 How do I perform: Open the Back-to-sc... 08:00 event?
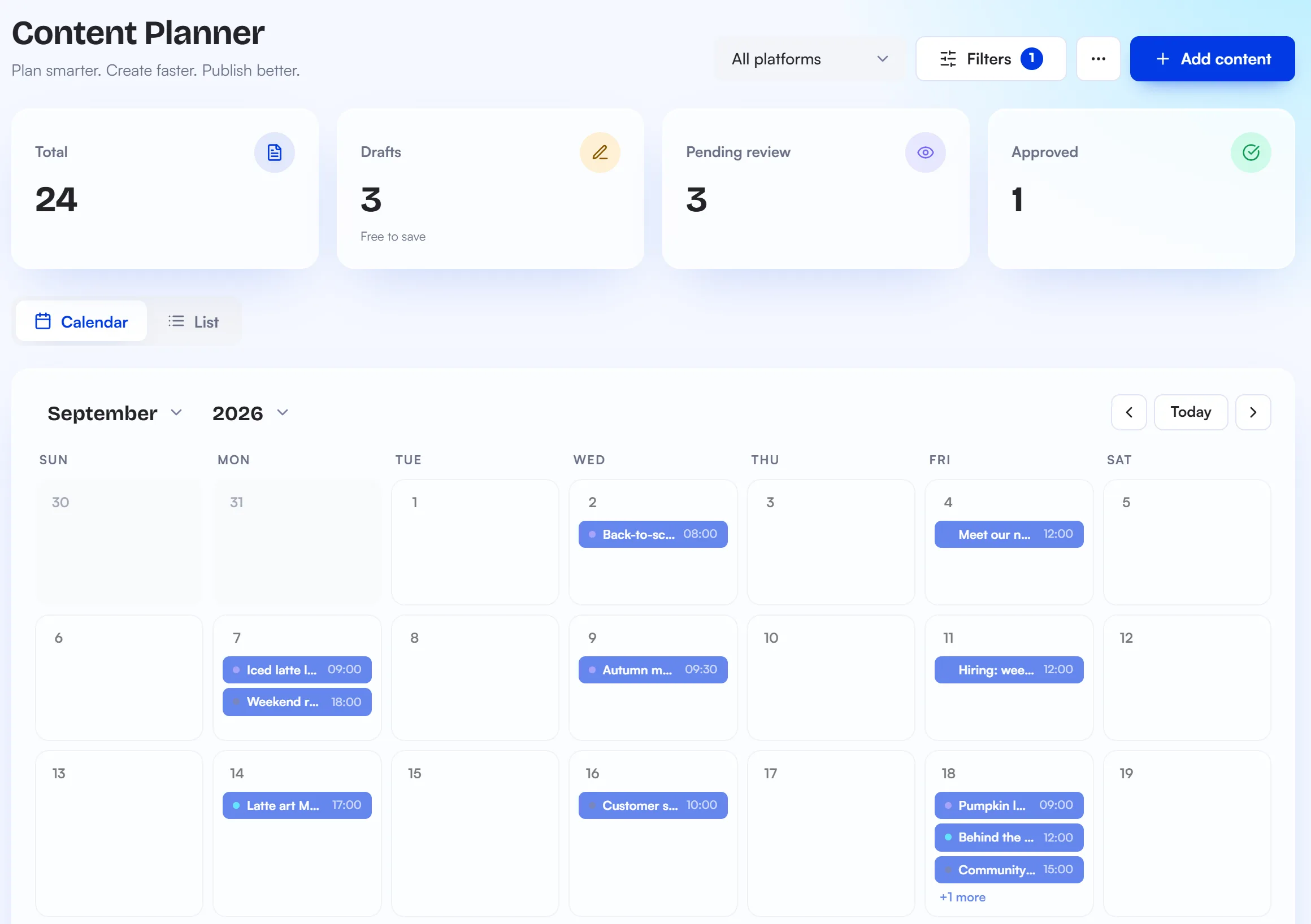pos(653,534)
